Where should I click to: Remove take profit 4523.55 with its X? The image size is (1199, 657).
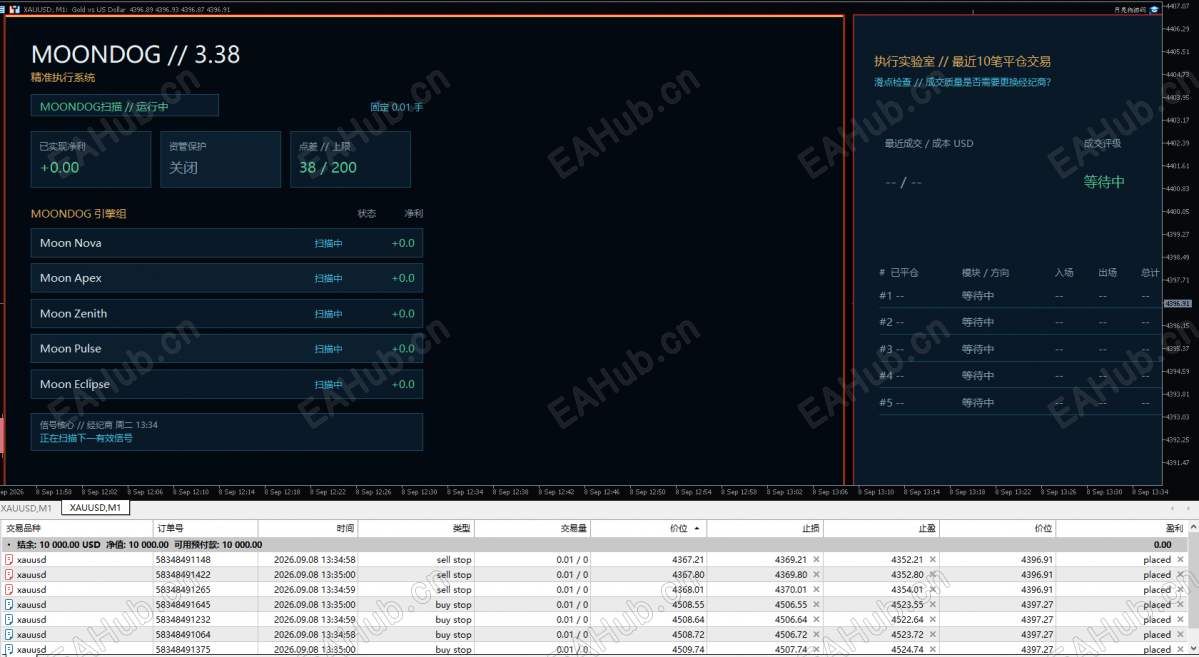(933, 604)
